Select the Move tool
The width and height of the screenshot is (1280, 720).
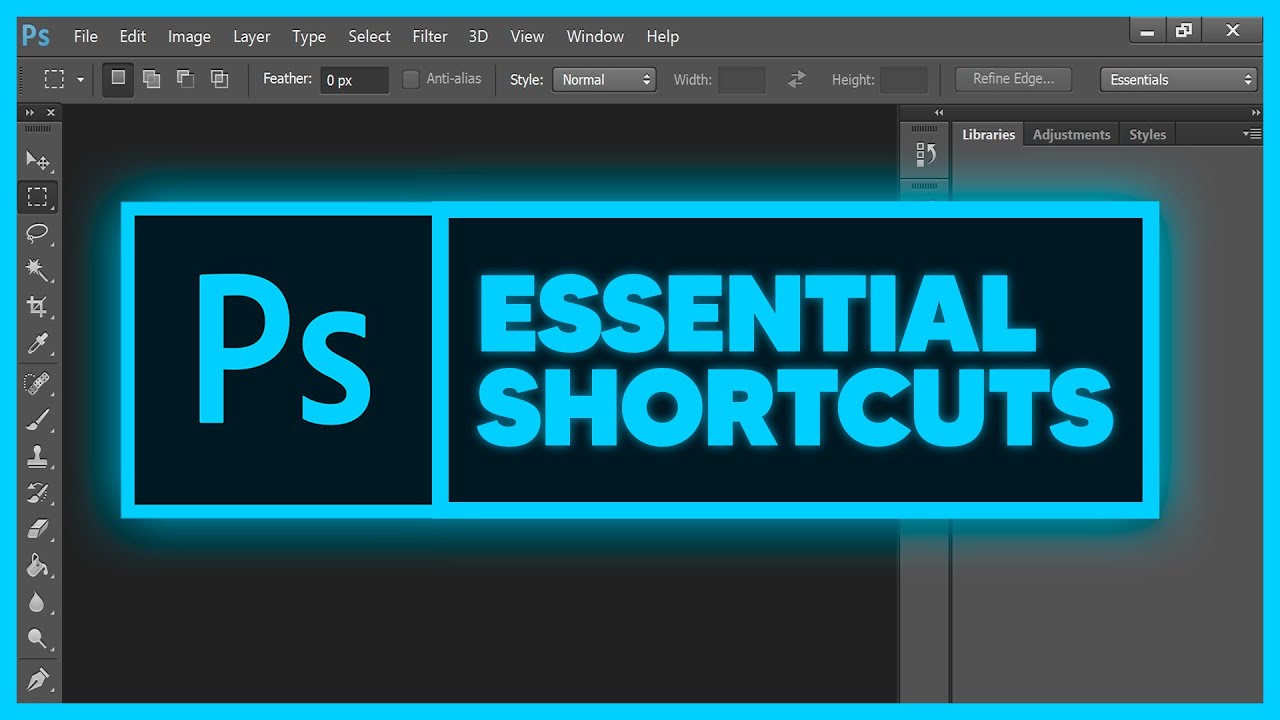(x=37, y=160)
